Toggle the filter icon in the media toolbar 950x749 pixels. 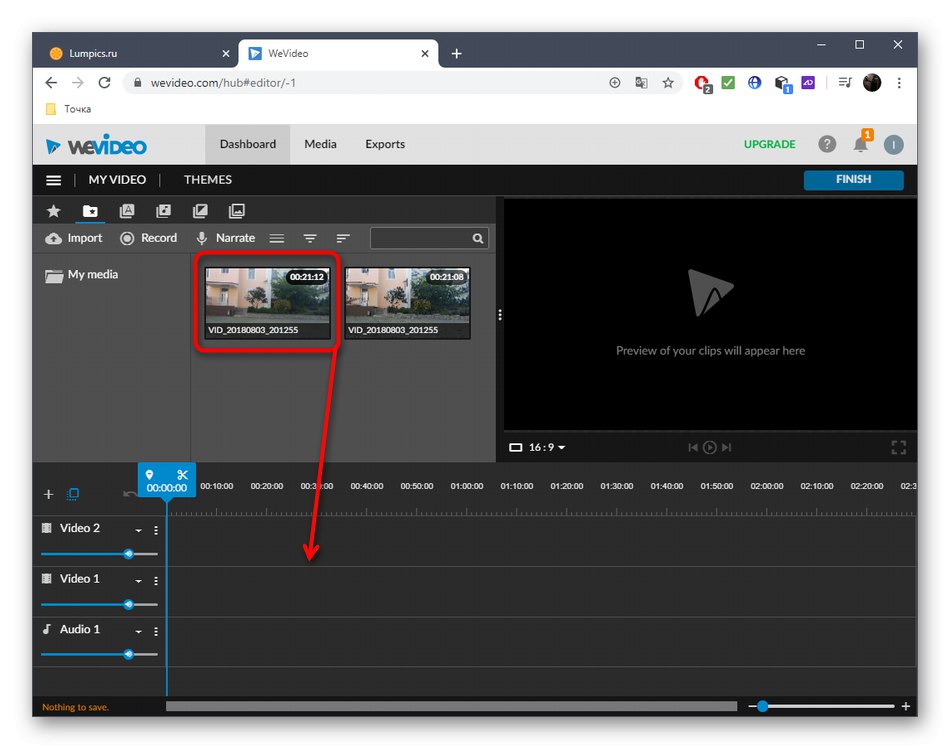[310, 238]
